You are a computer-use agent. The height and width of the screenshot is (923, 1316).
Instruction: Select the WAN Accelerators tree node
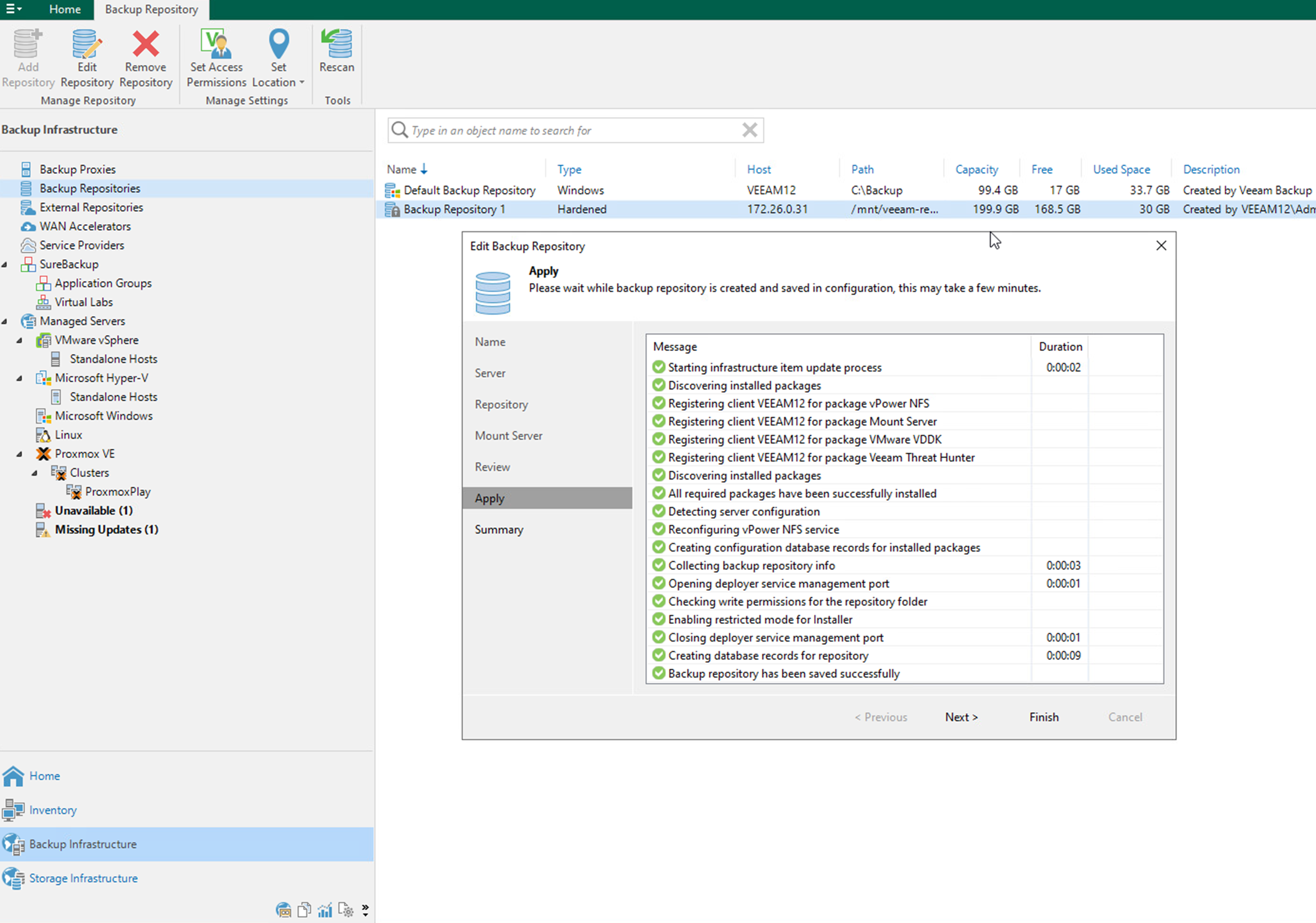point(85,226)
